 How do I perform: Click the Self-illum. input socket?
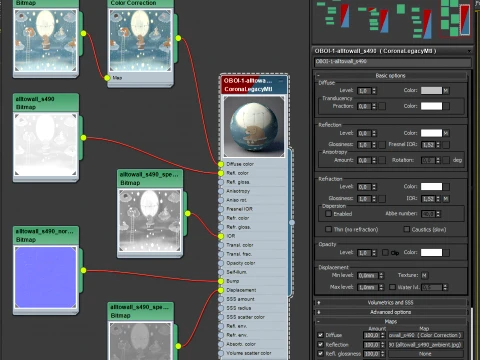221,272
